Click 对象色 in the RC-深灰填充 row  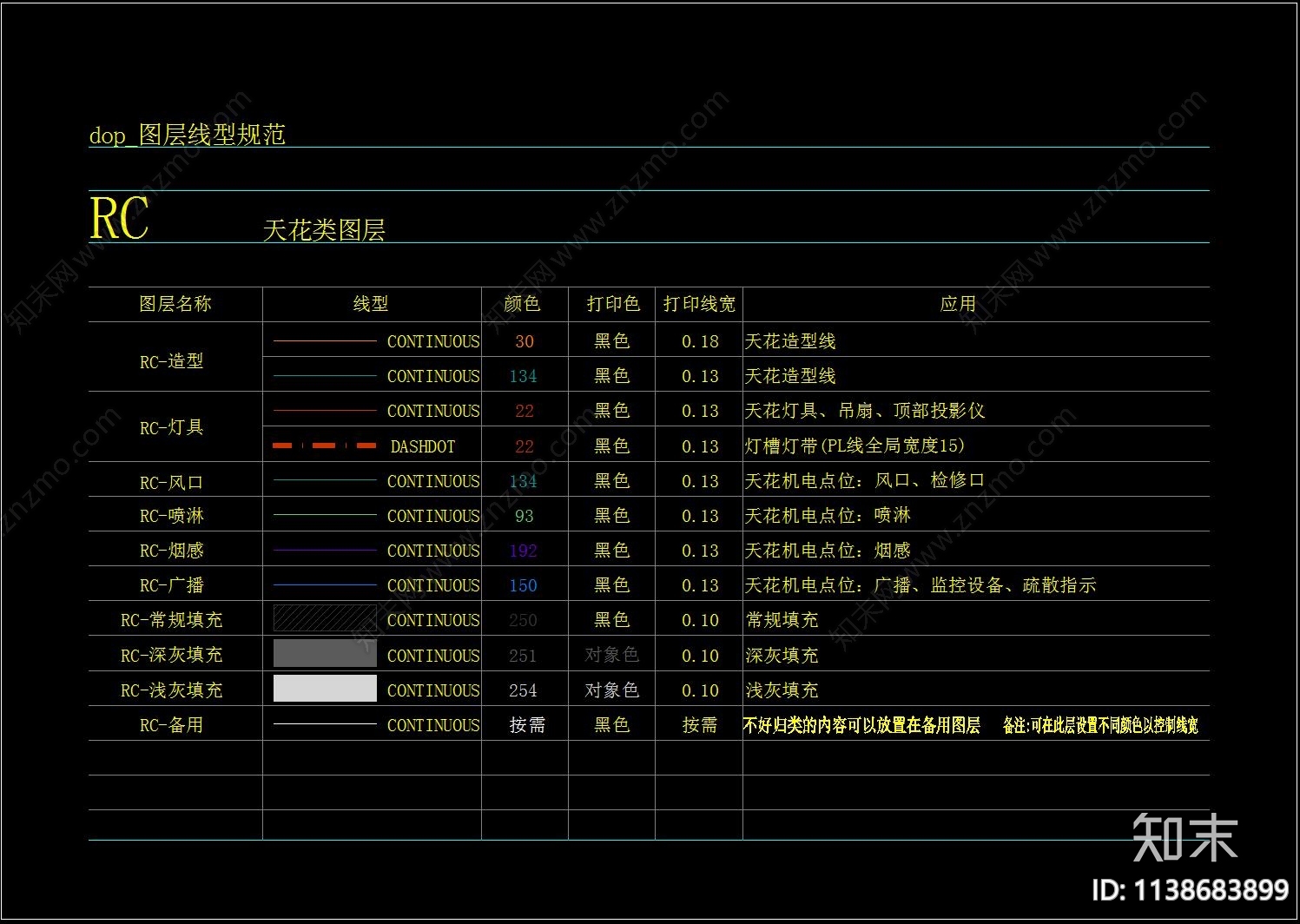point(612,655)
